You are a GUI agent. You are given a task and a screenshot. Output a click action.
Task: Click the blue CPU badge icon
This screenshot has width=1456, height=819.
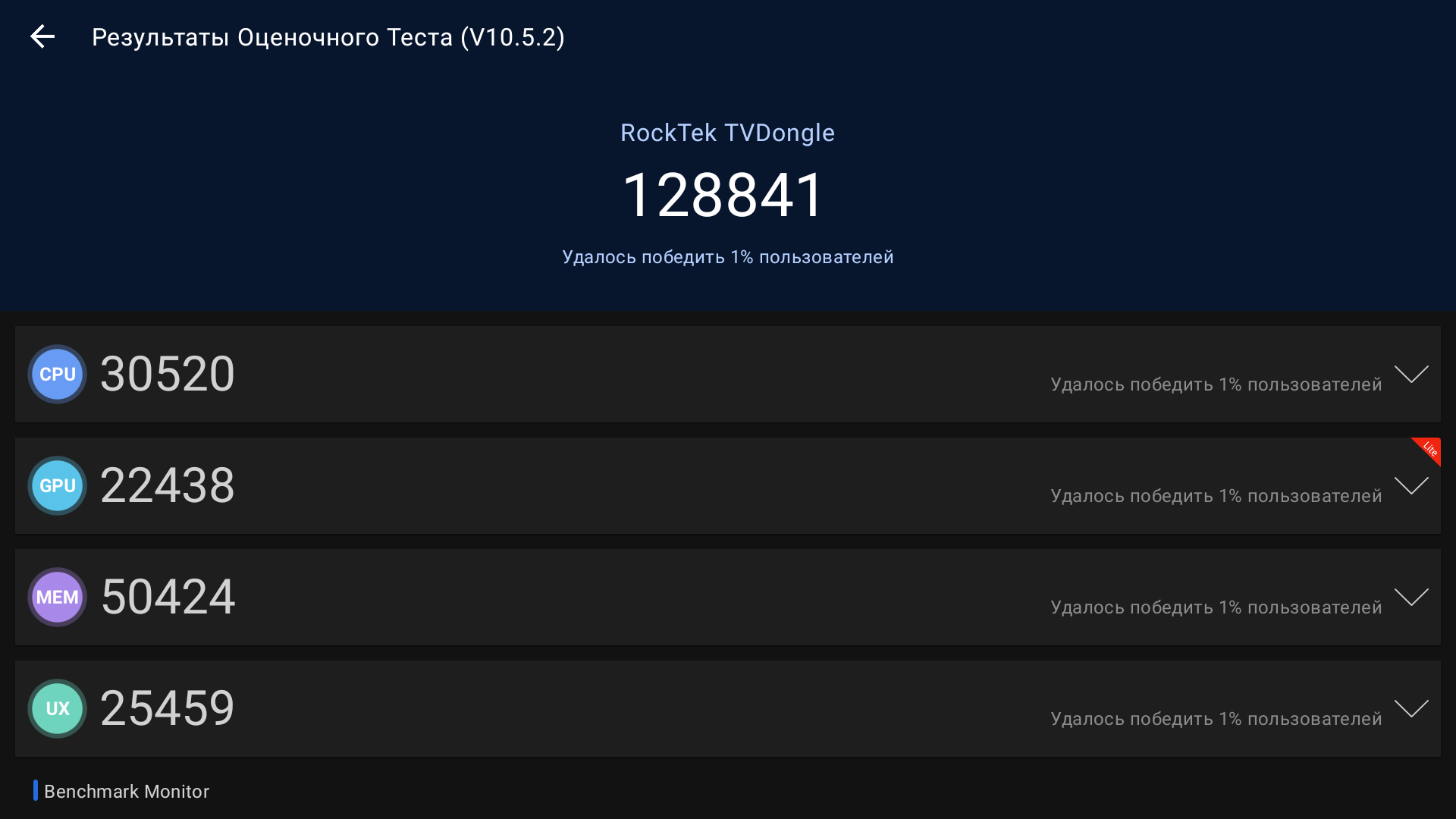pyautogui.click(x=58, y=374)
